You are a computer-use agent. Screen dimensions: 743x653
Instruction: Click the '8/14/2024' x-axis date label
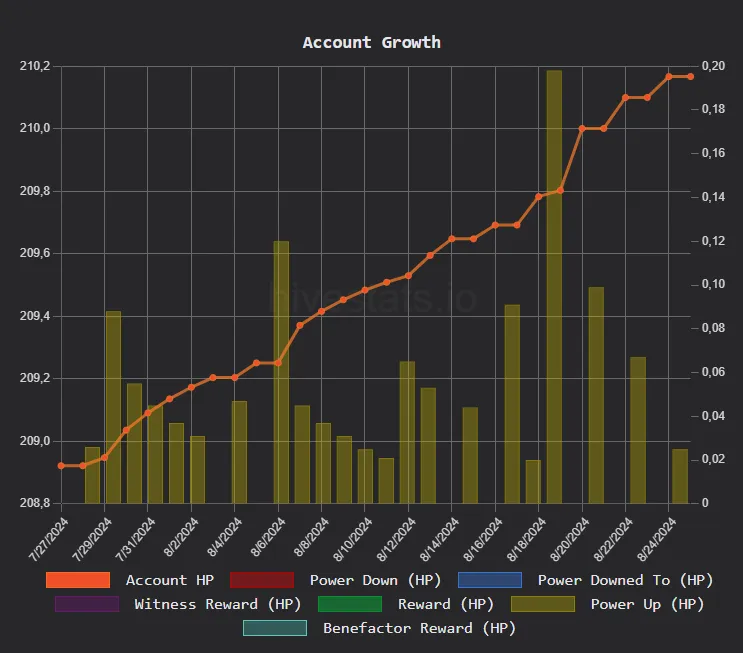click(439, 539)
